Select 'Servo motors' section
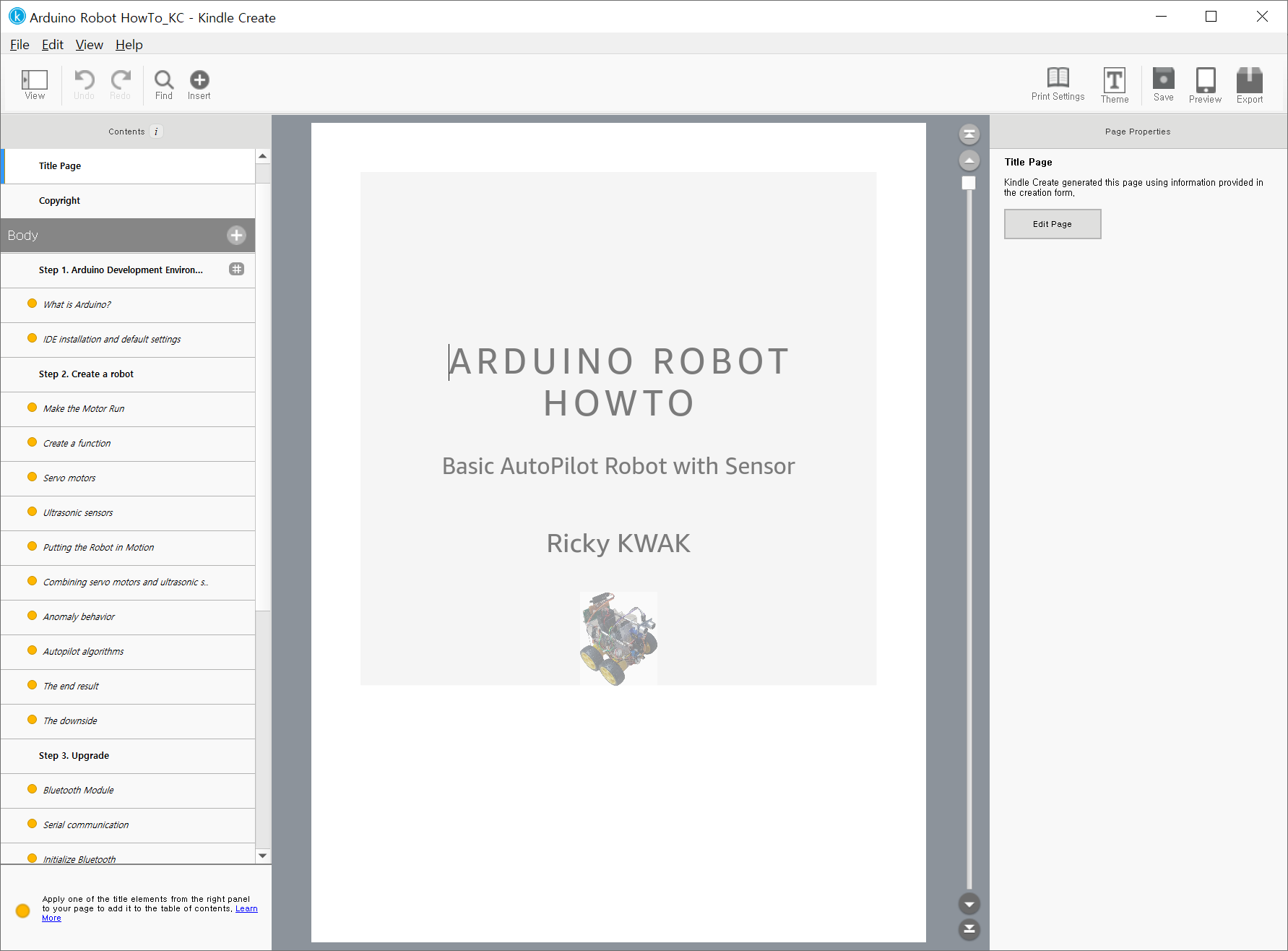This screenshot has width=1288, height=951. 129,478
